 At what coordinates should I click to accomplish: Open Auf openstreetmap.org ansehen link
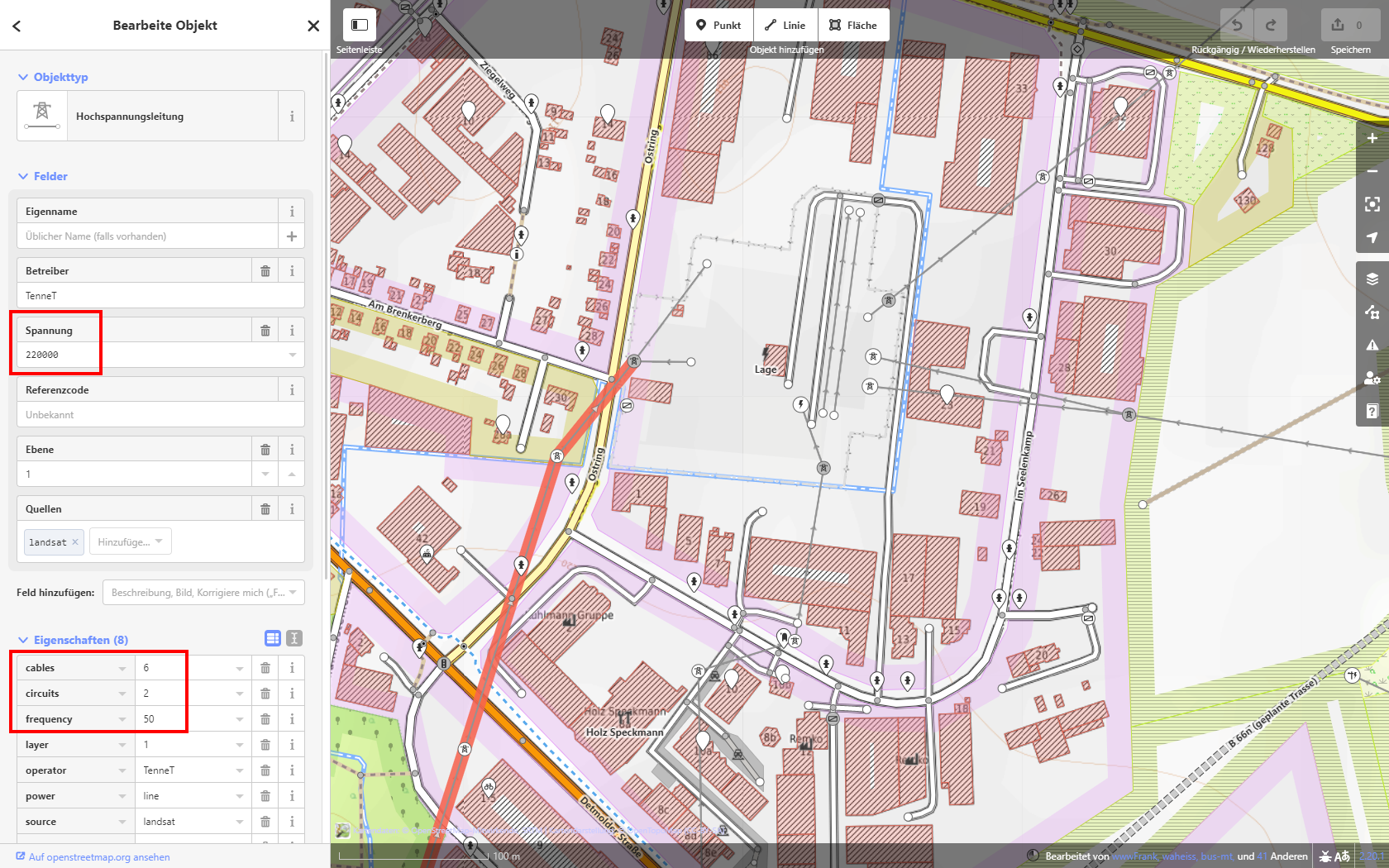coord(93,856)
